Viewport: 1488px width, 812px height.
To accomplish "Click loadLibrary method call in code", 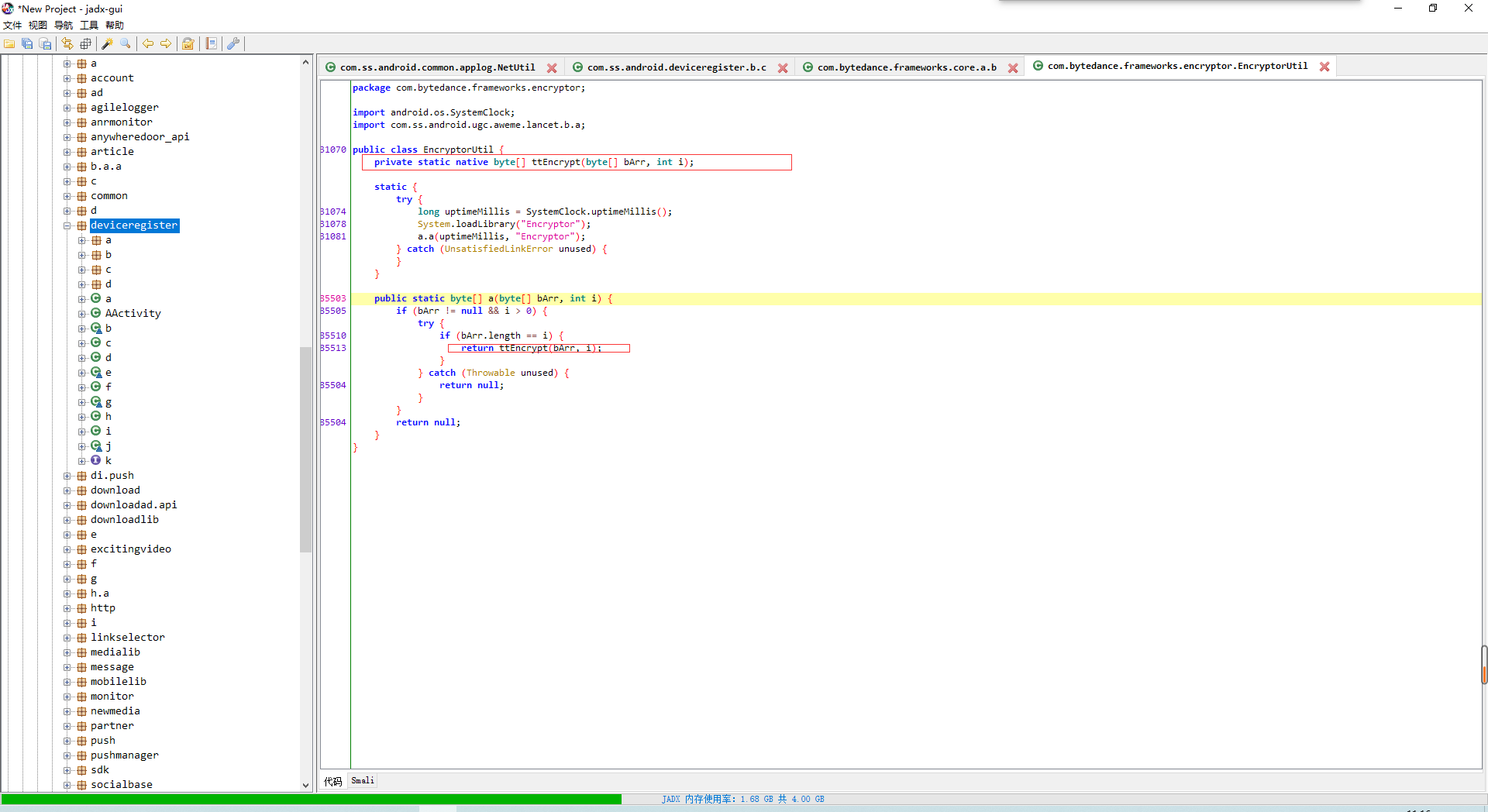I will tap(485, 224).
